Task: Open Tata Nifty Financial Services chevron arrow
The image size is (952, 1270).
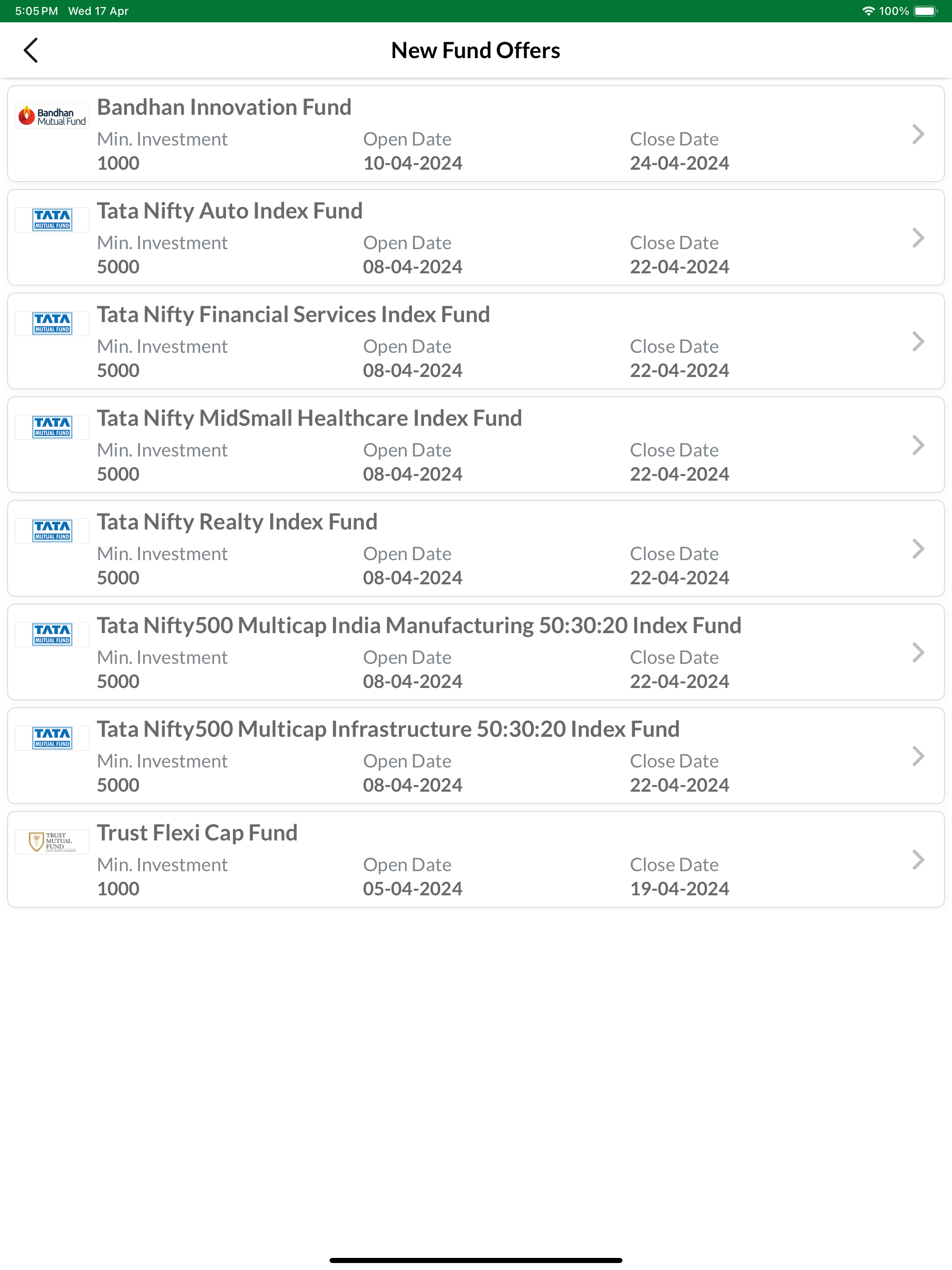Action: coord(918,342)
